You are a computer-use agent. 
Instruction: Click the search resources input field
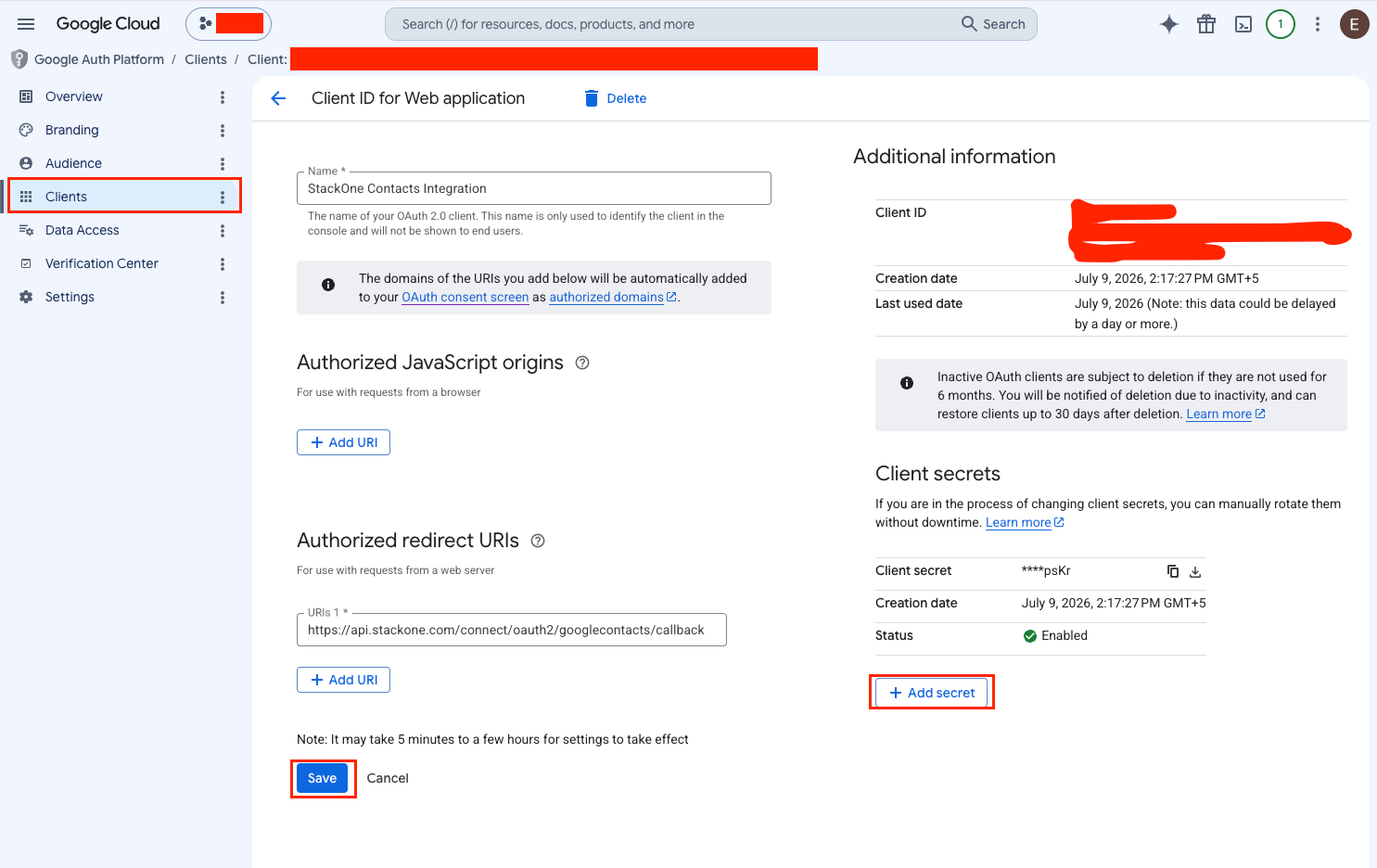(x=672, y=24)
